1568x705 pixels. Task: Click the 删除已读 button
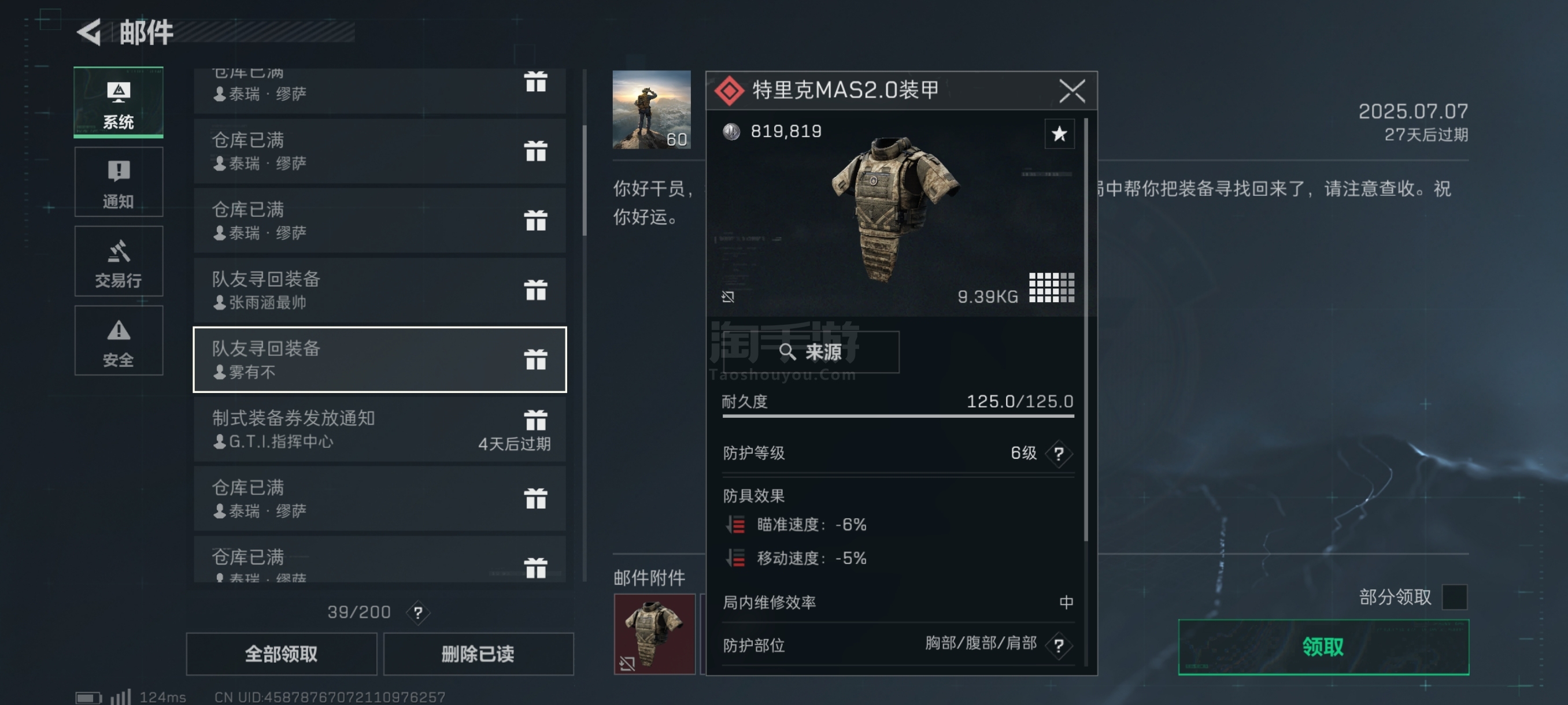coord(478,654)
